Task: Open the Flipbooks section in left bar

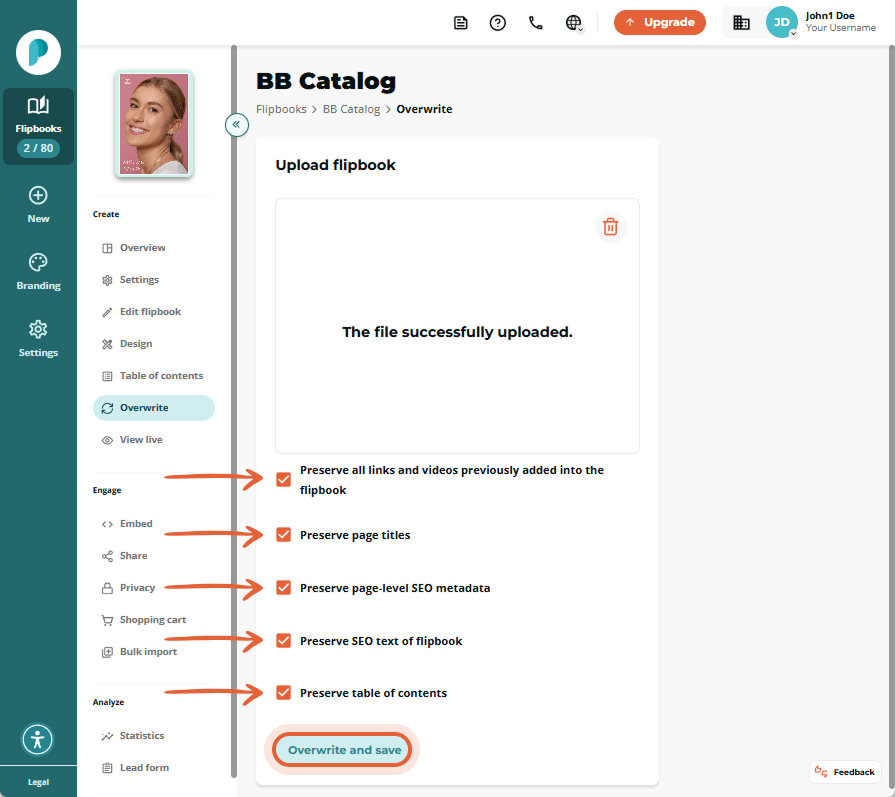Action: [x=38, y=126]
